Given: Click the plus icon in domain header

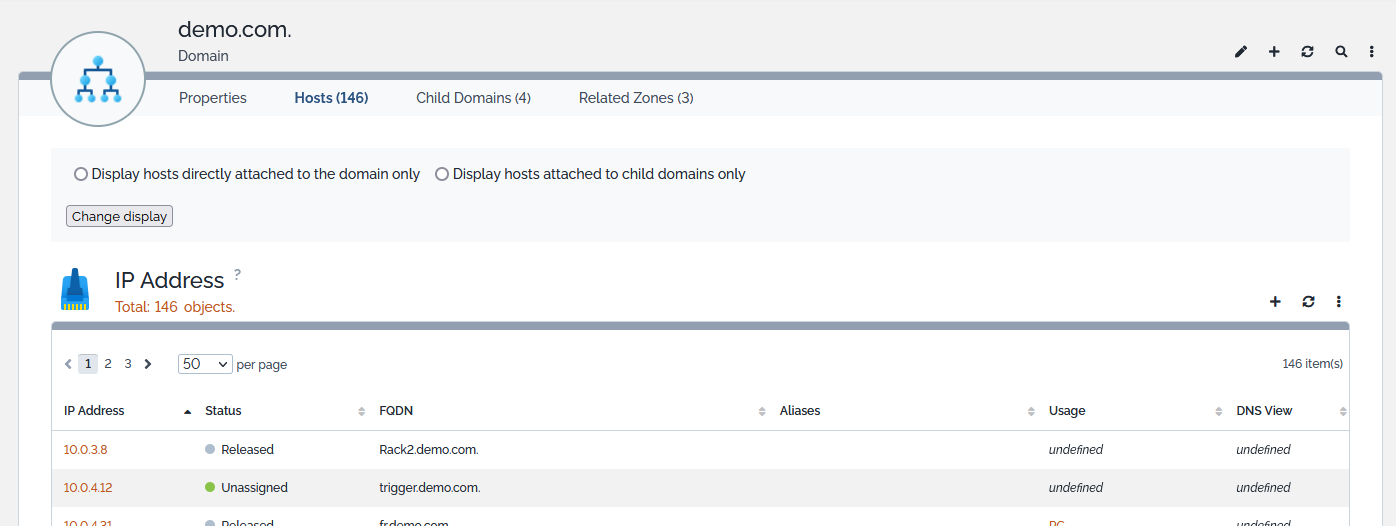Looking at the screenshot, I should click(x=1274, y=51).
